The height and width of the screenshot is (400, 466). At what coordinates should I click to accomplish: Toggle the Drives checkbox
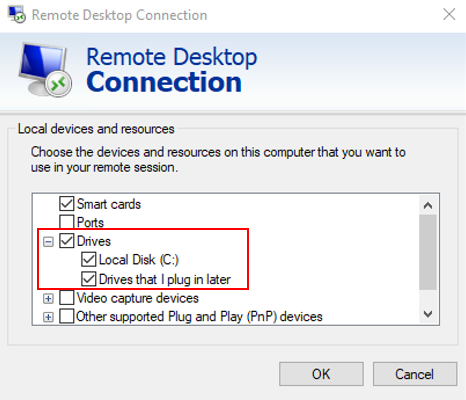(x=67, y=241)
